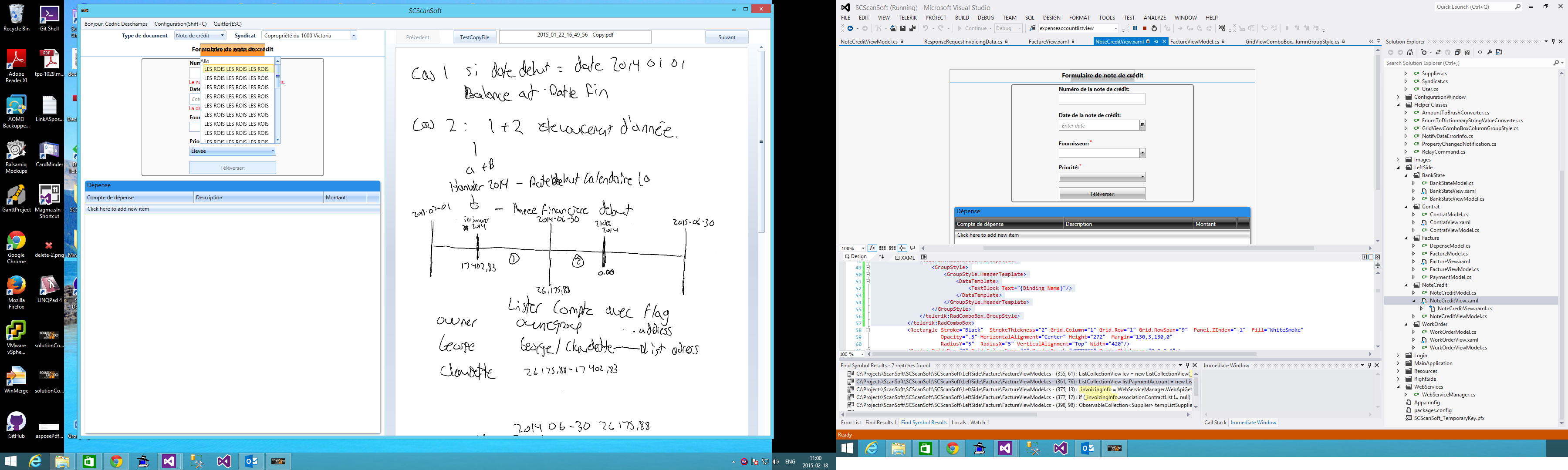Toggle the fx effects button in designer
The width and height of the screenshot is (1568, 470).
tap(872, 248)
